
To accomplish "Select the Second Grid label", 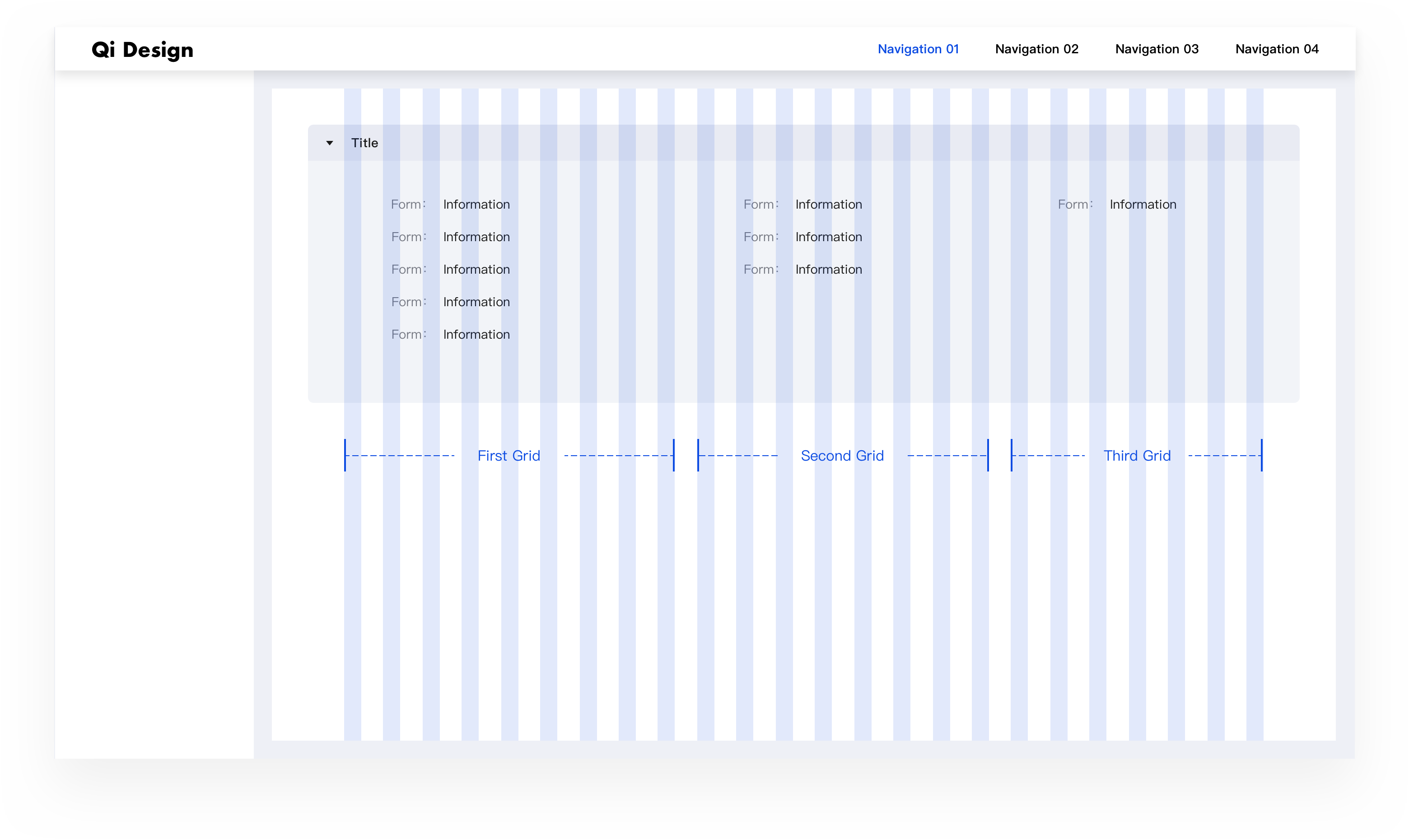I will click(842, 456).
